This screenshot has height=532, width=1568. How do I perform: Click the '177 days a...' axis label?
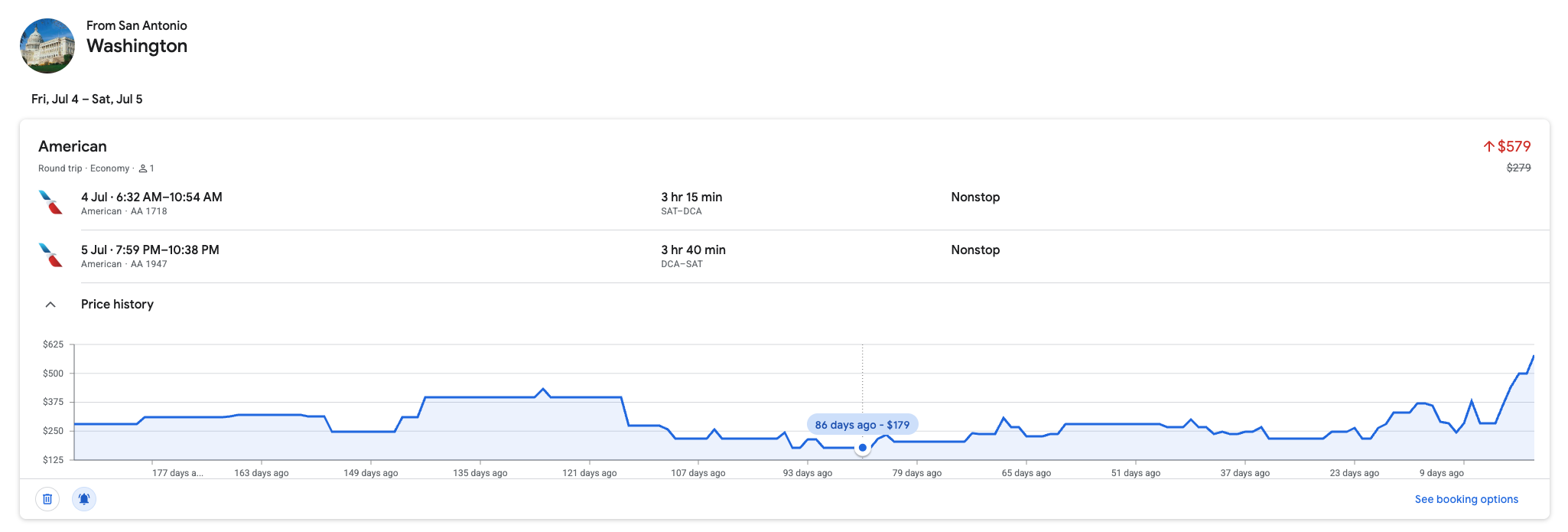177,473
